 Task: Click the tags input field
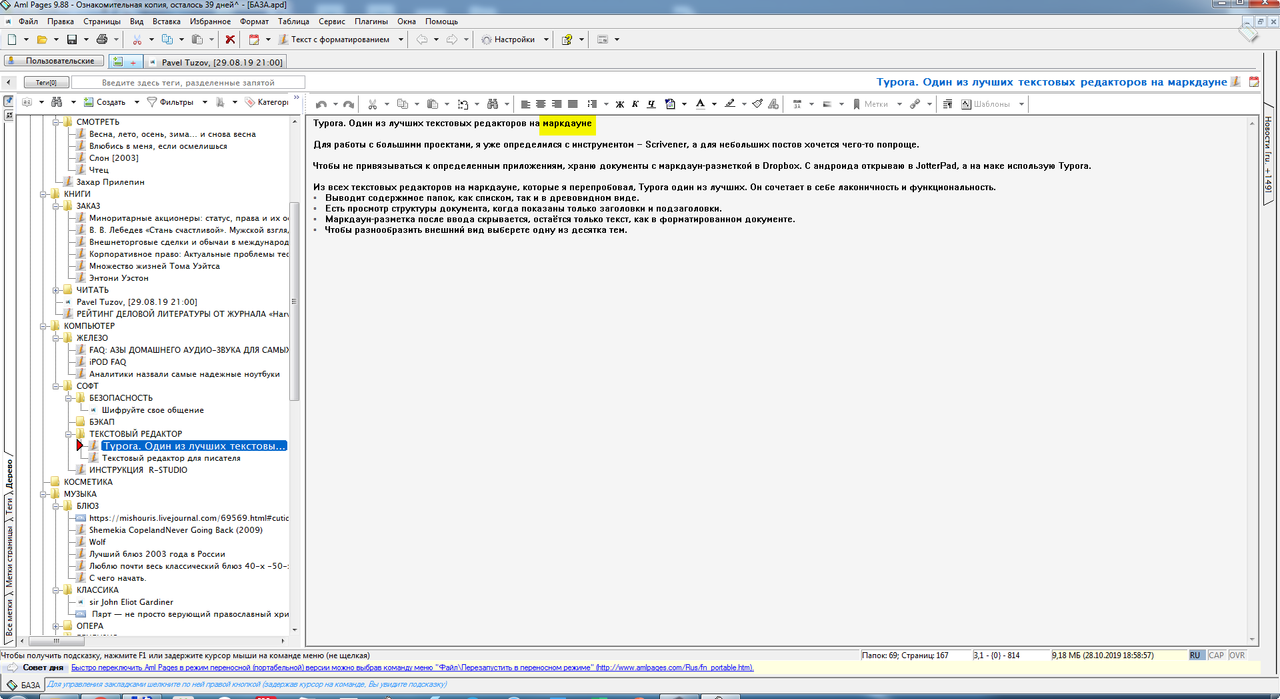(187, 82)
